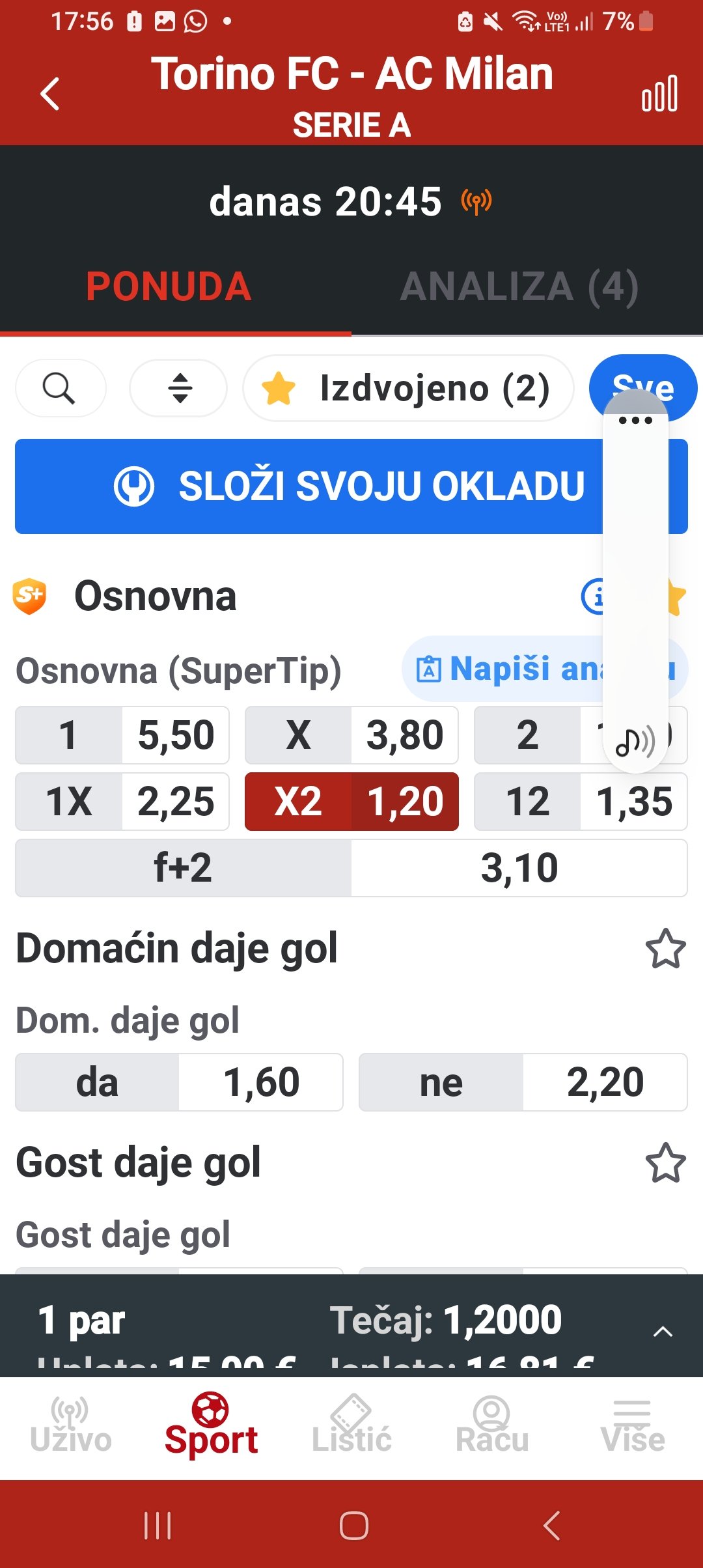Pick odds 1,60 for Dom. daje gol da

coord(260,1082)
